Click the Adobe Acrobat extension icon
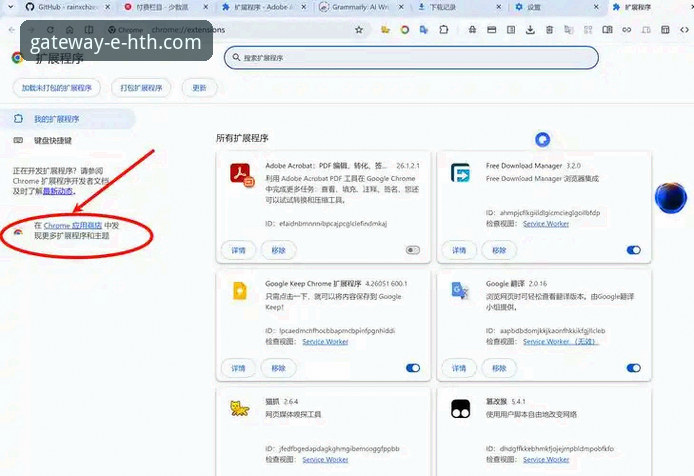 242,174
